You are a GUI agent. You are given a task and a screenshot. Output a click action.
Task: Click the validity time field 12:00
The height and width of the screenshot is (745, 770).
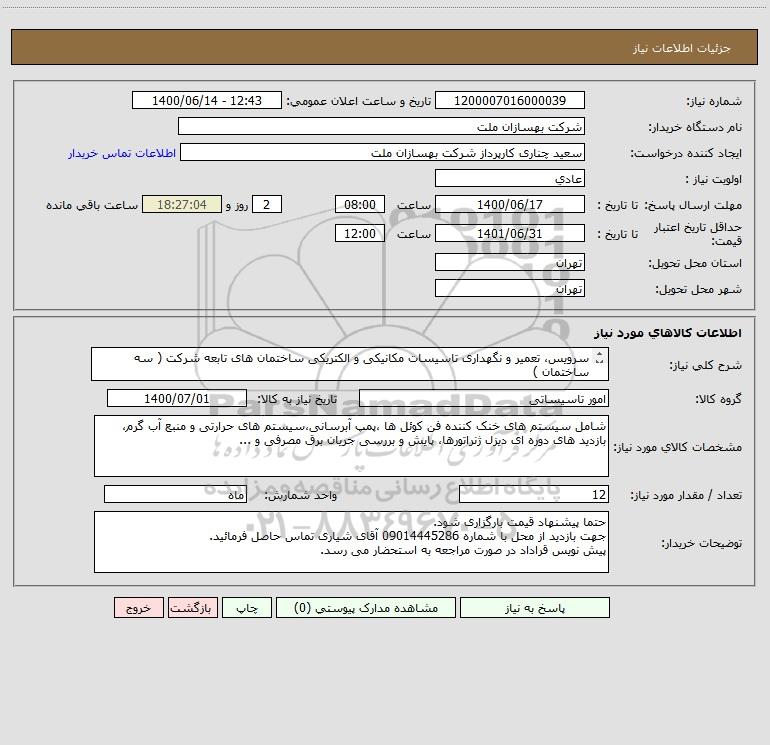point(359,233)
